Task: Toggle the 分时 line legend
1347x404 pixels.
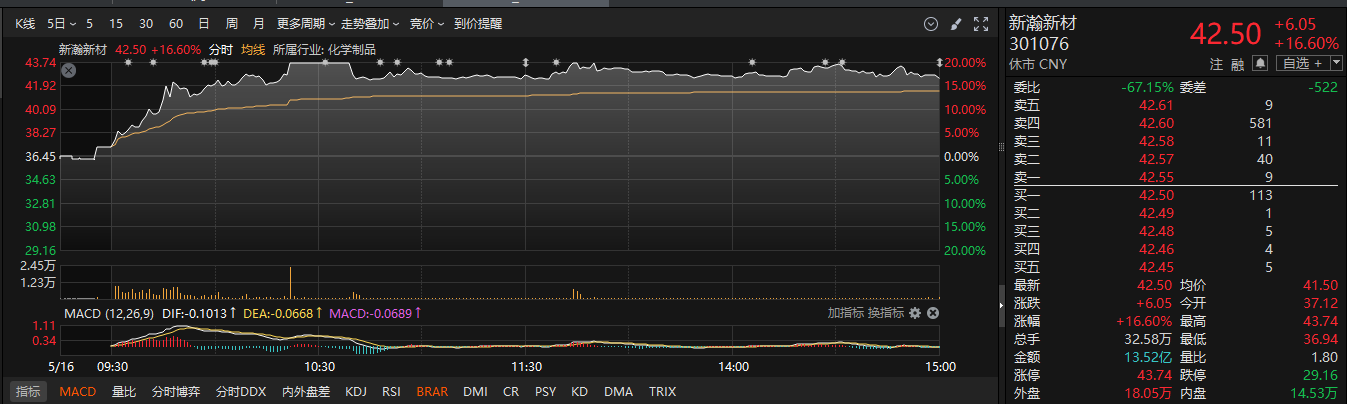Action: [220, 49]
